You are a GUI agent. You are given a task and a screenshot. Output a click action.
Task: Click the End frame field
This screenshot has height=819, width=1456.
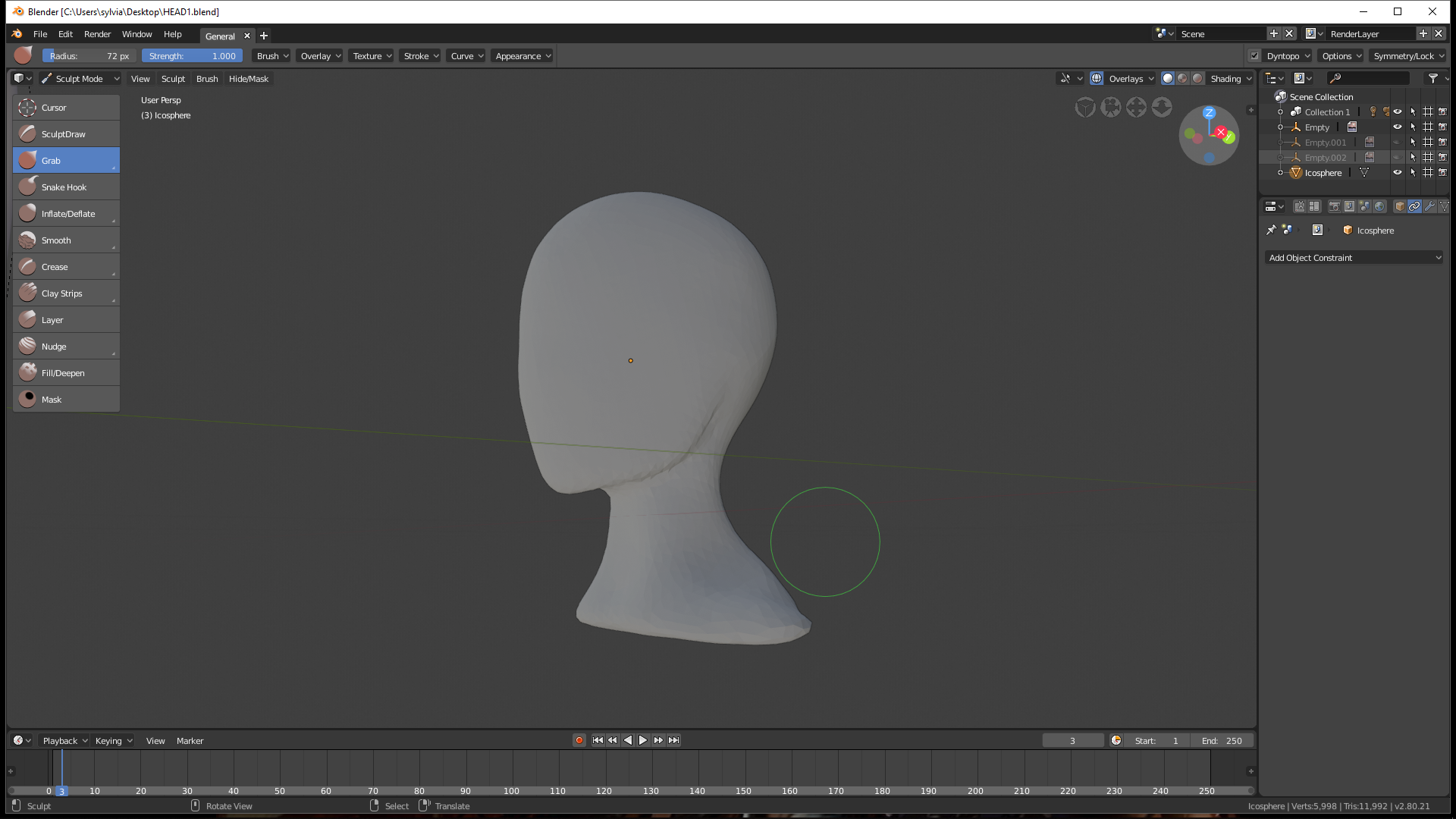[1222, 741]
